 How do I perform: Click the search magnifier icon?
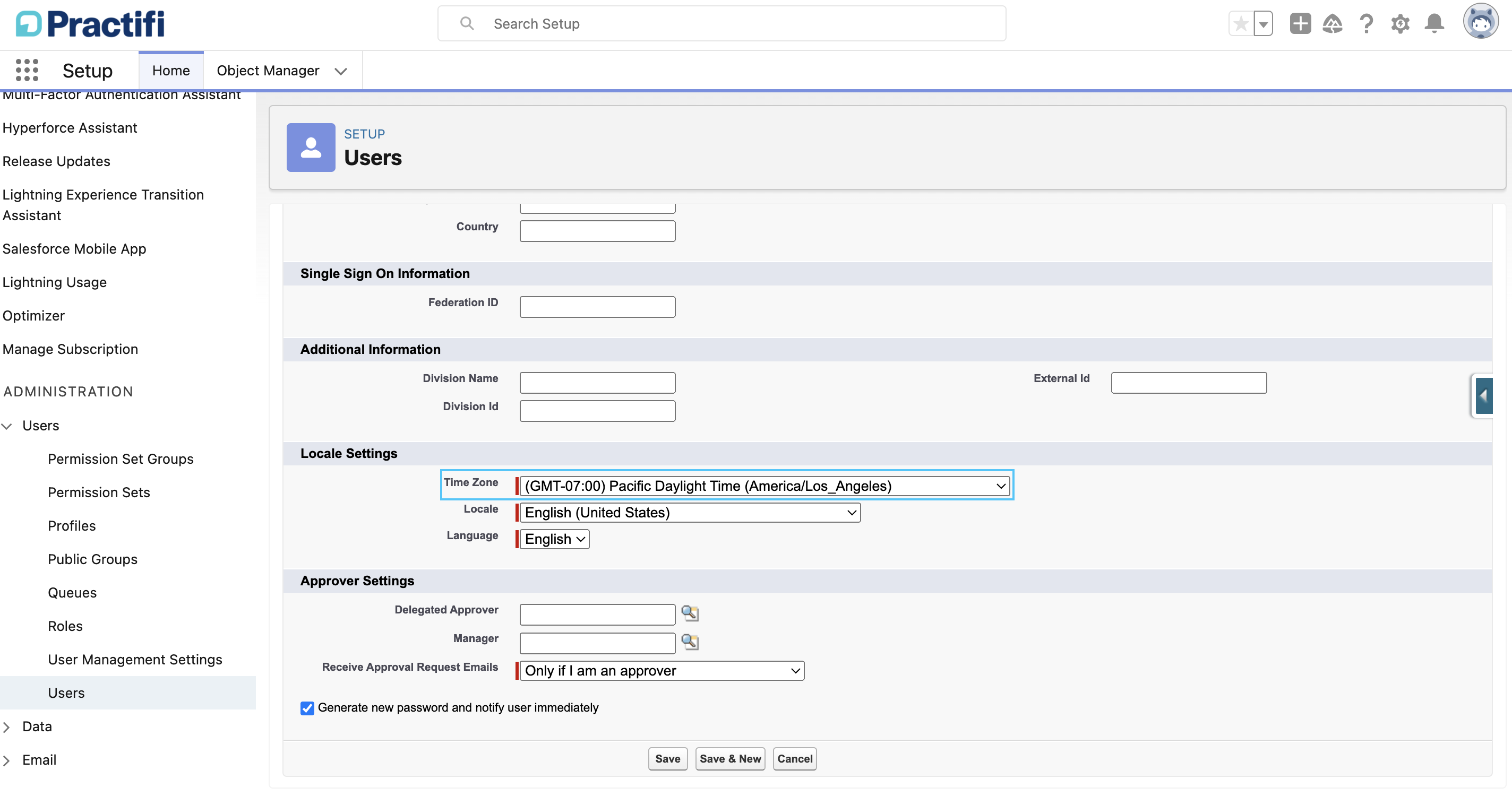[x=467, y=23]
